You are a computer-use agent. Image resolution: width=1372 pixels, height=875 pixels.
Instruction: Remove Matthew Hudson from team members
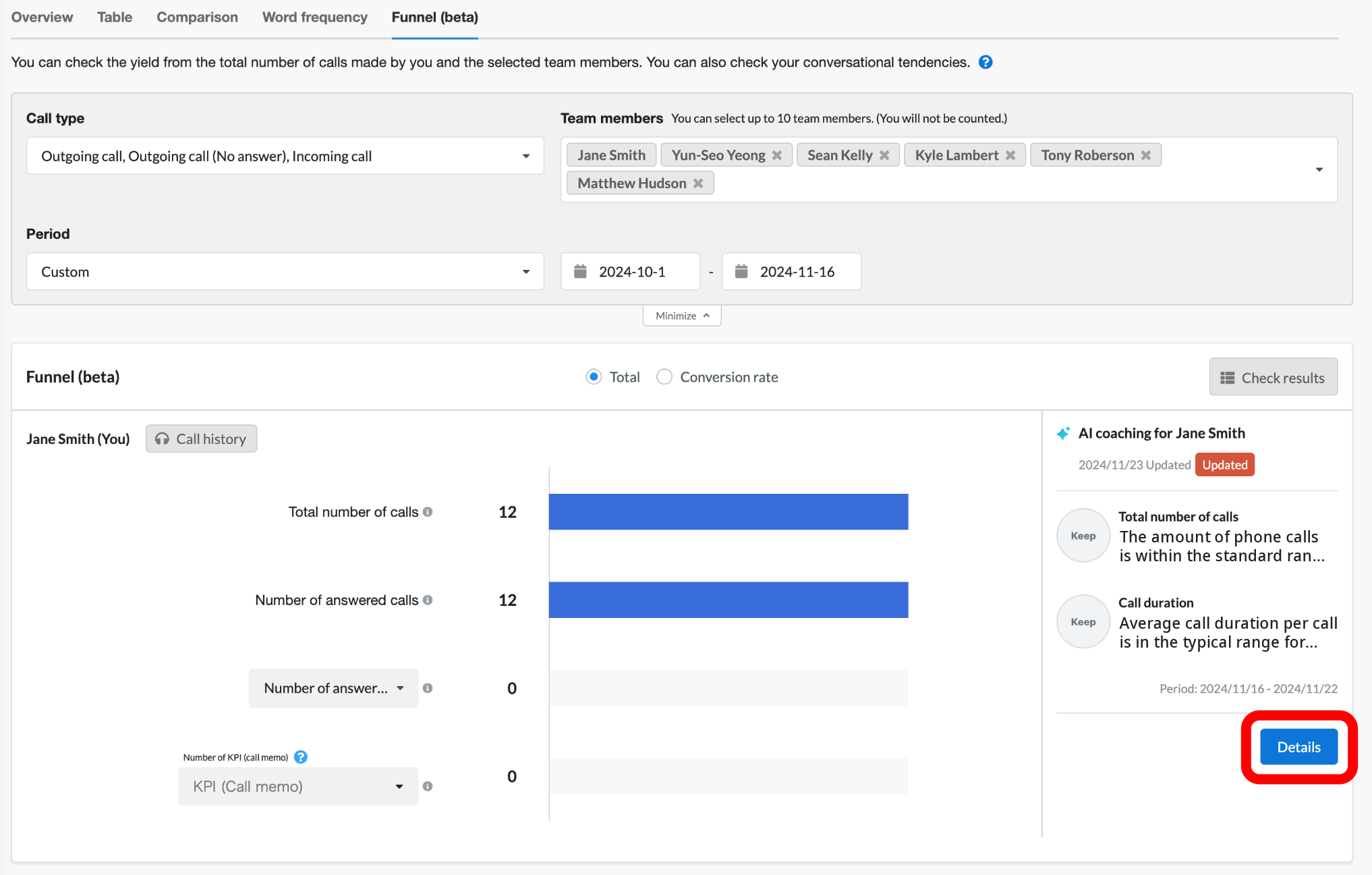pos(698,184)
